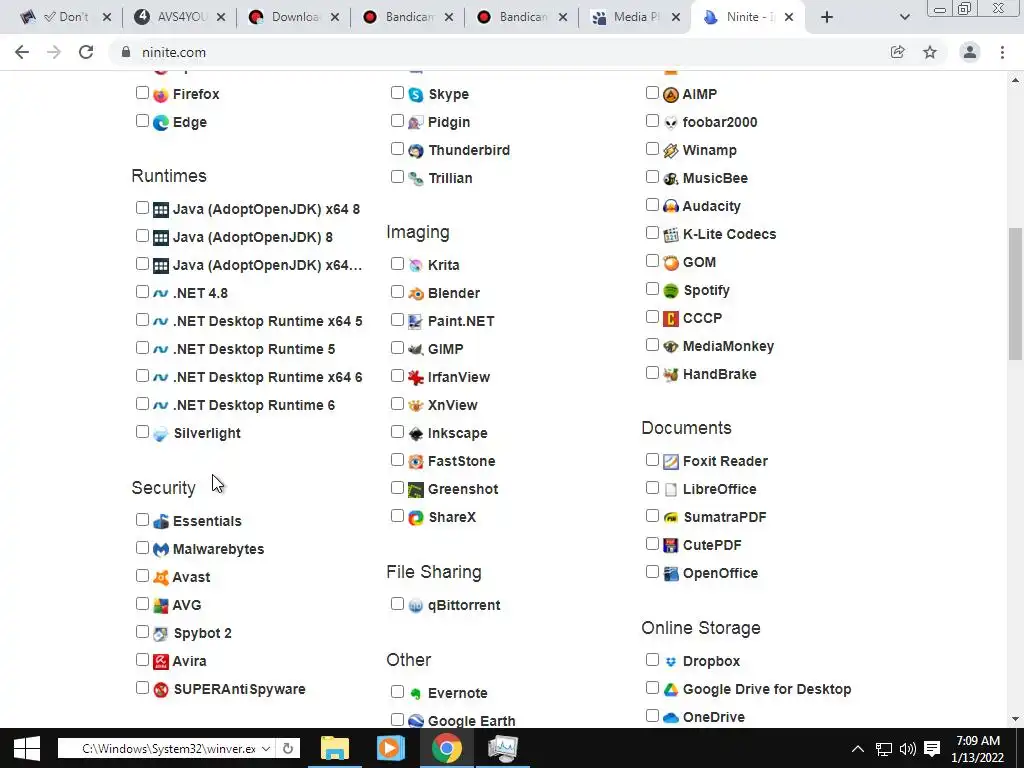Switch to the Media Pl tab
1024x768 pixels.
[635, 17]
